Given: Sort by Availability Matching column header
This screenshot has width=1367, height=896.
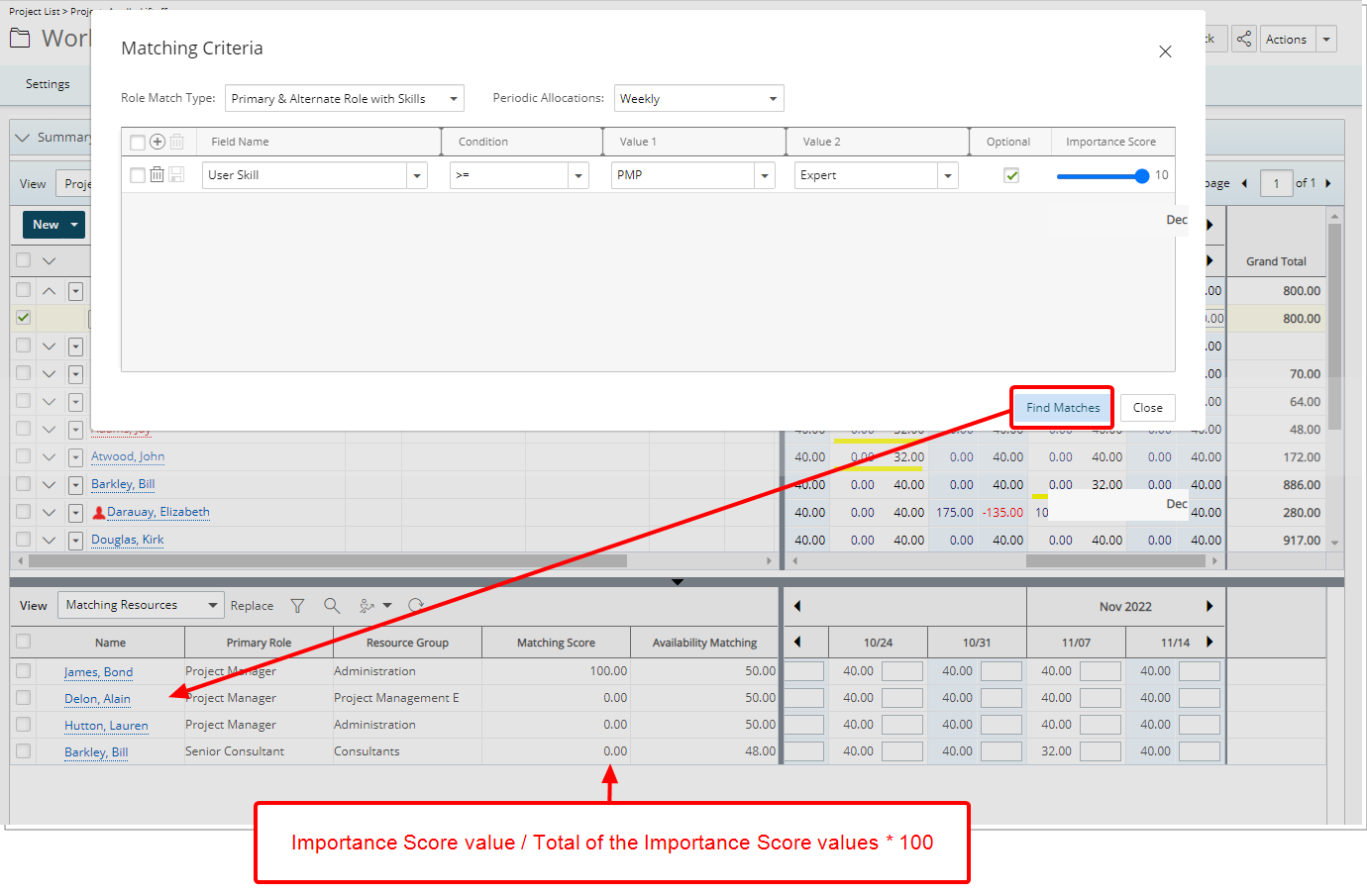Looking at the screenshot, I should (x=704, y=643).
